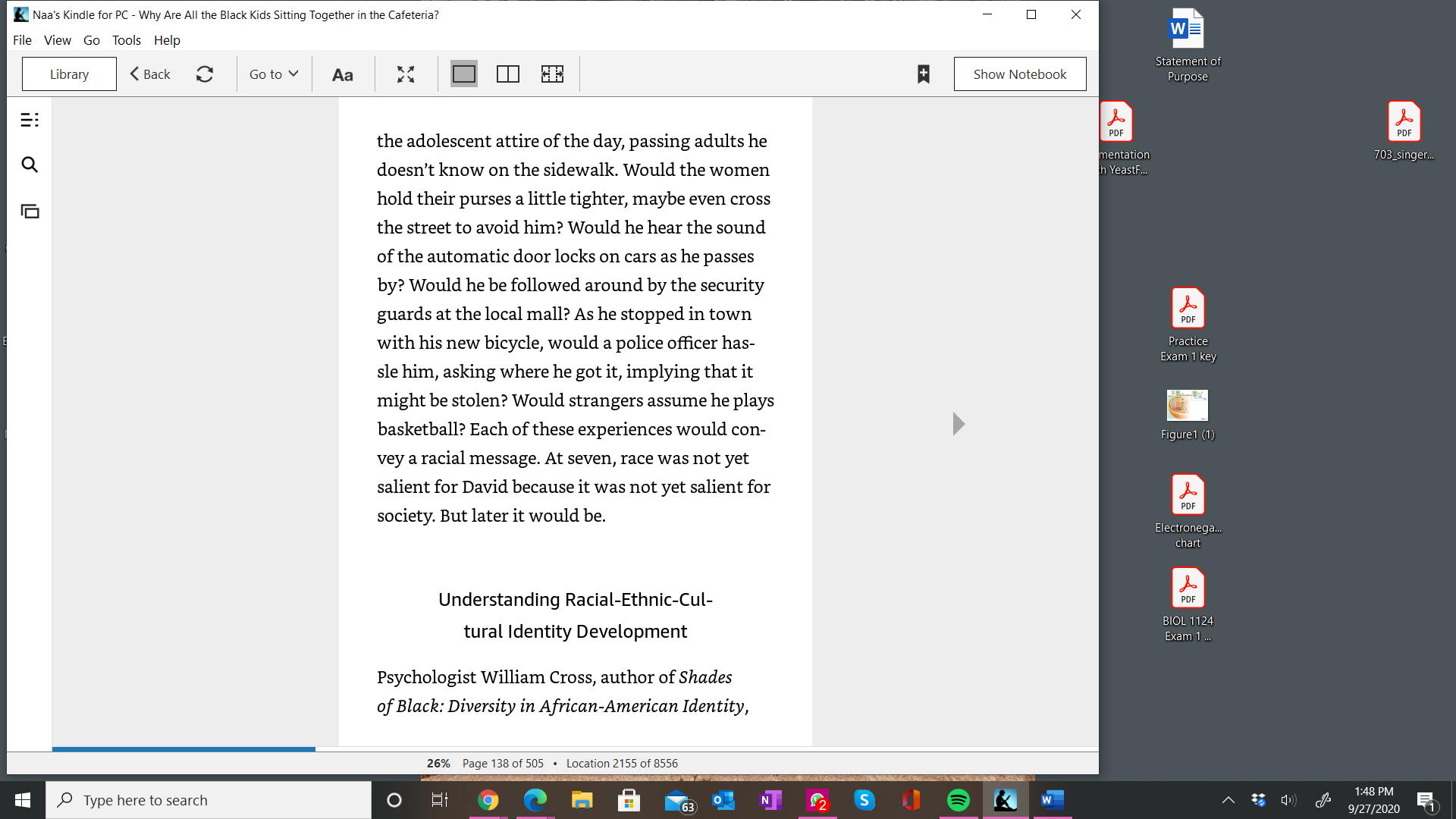Open the Tools menu
Image resolution: width=1456 pixels, height=819 pixels.
[x=127, y=40]
